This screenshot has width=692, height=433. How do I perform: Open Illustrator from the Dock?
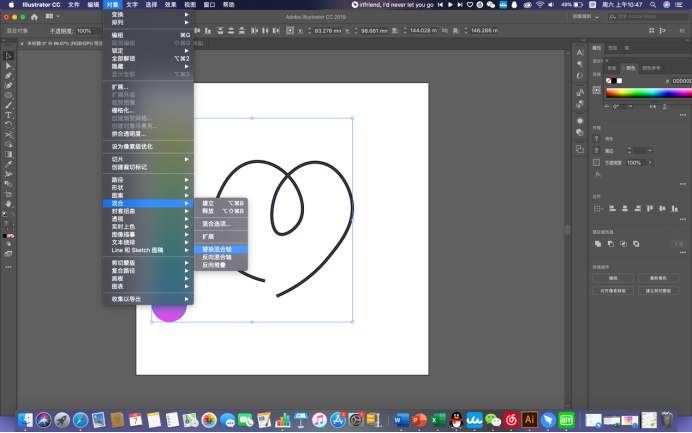click(530, 420)
